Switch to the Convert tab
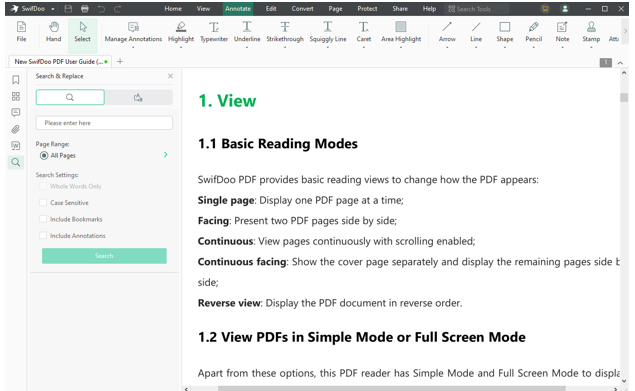Image resolution: width=635 pixels, height=391 pixels. [x=303, y=9]
